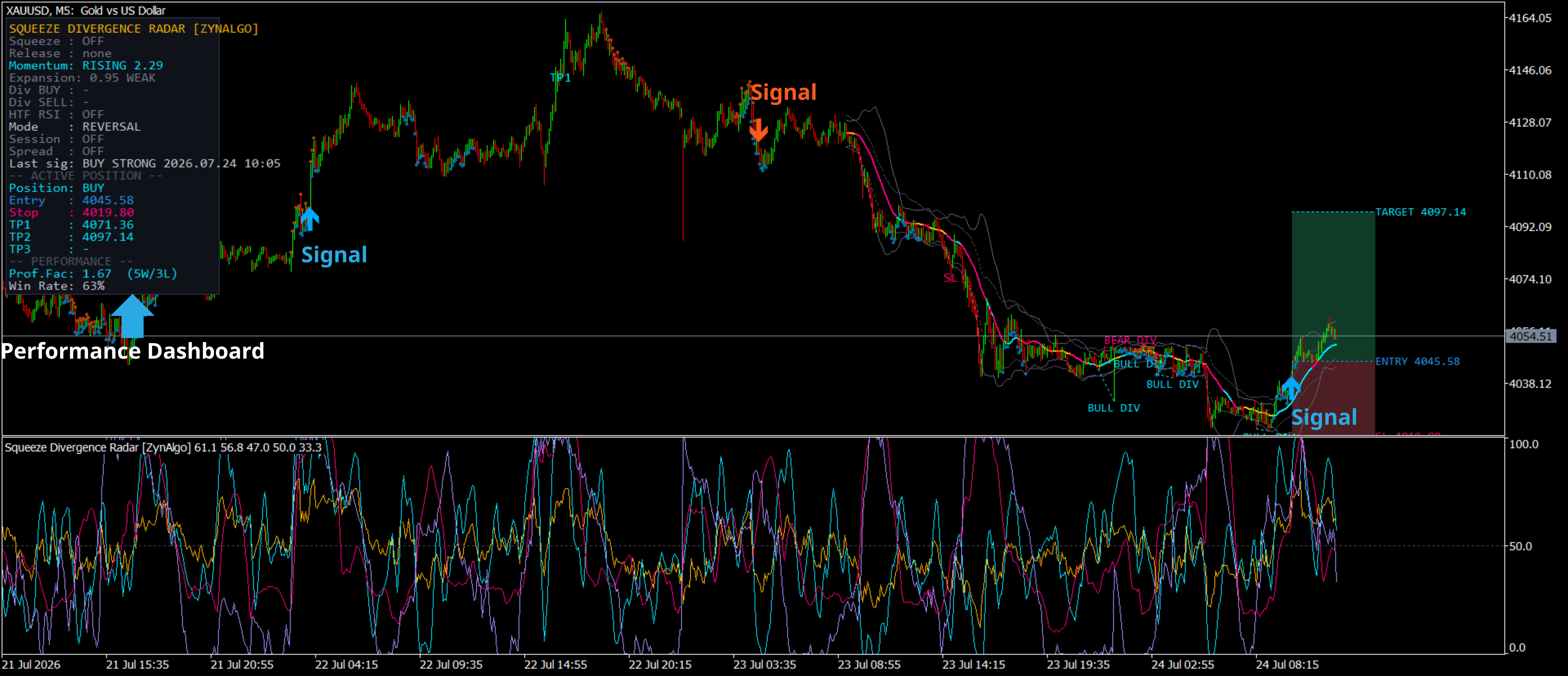Image resolution: width=1568 pixels, height=676 pixels.
Task: Click the BEAR DIV label
Action: 1130,340
